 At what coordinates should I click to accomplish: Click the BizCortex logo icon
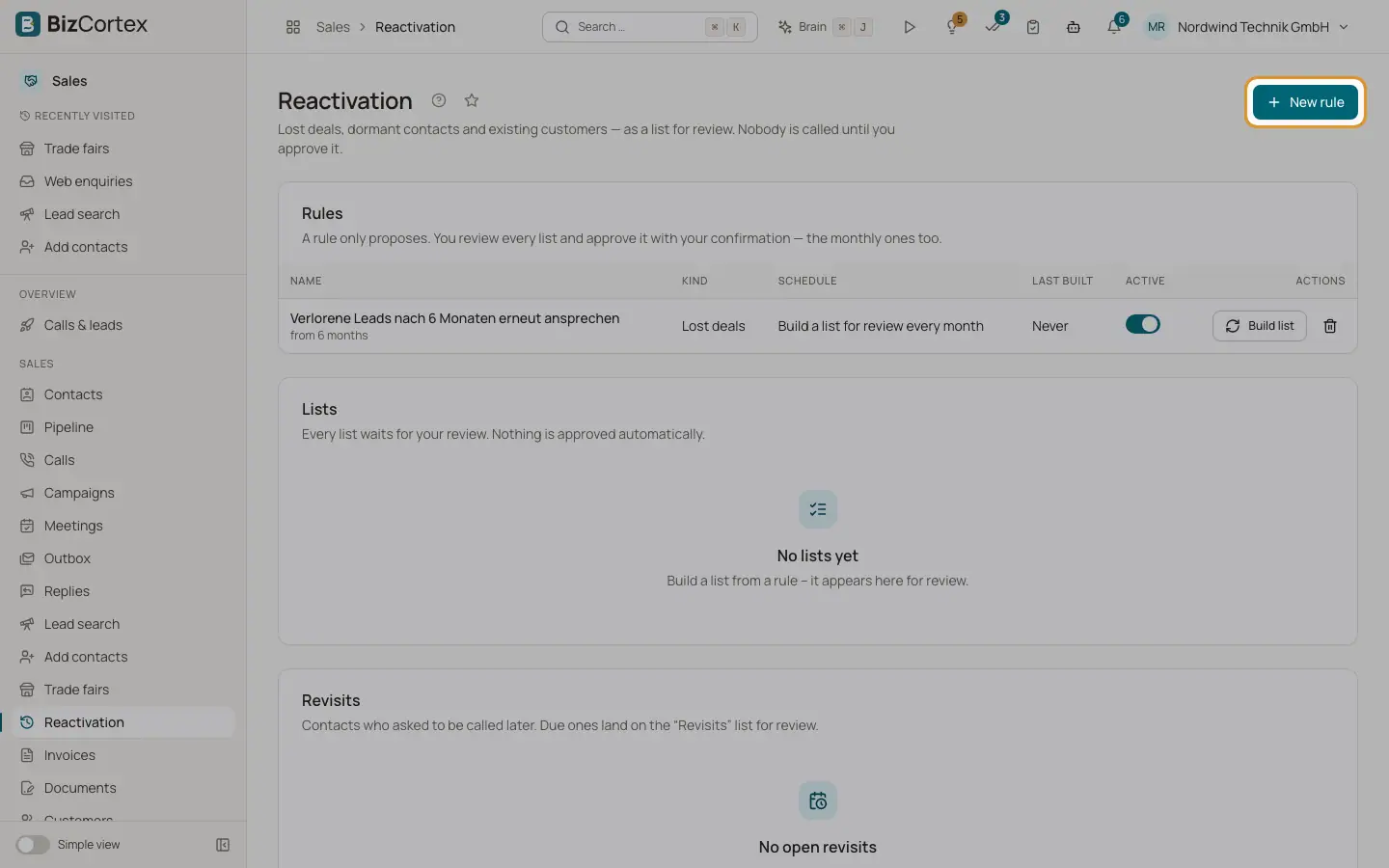[28, 24]
